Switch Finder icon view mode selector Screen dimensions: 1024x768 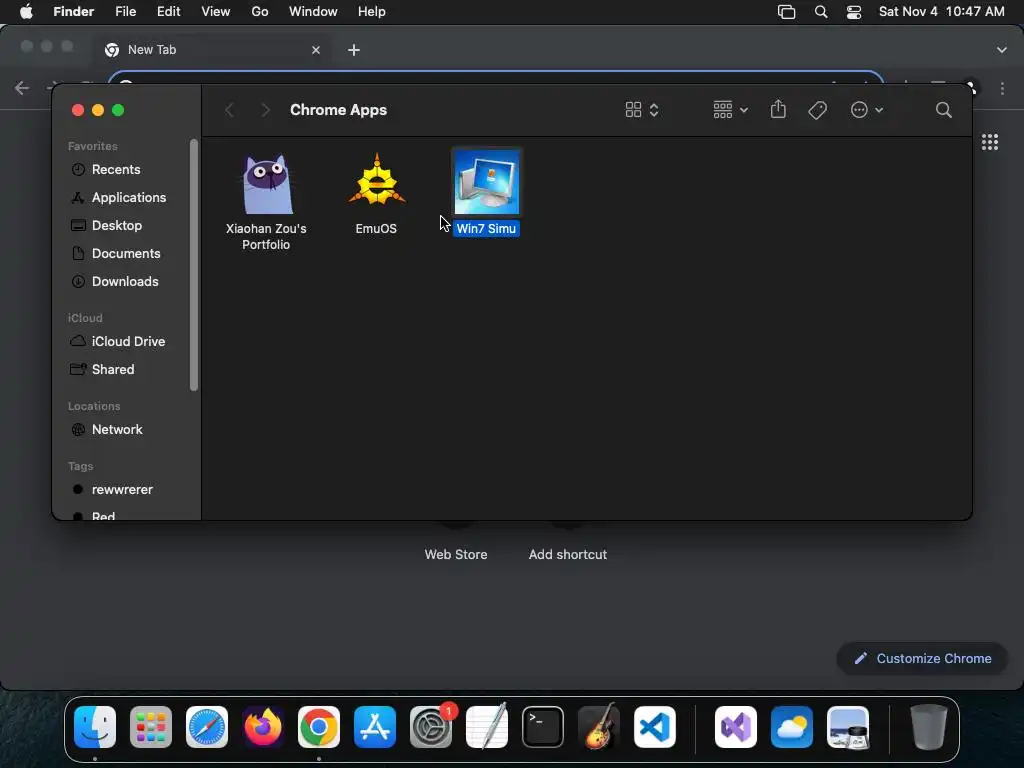[641, 110]
